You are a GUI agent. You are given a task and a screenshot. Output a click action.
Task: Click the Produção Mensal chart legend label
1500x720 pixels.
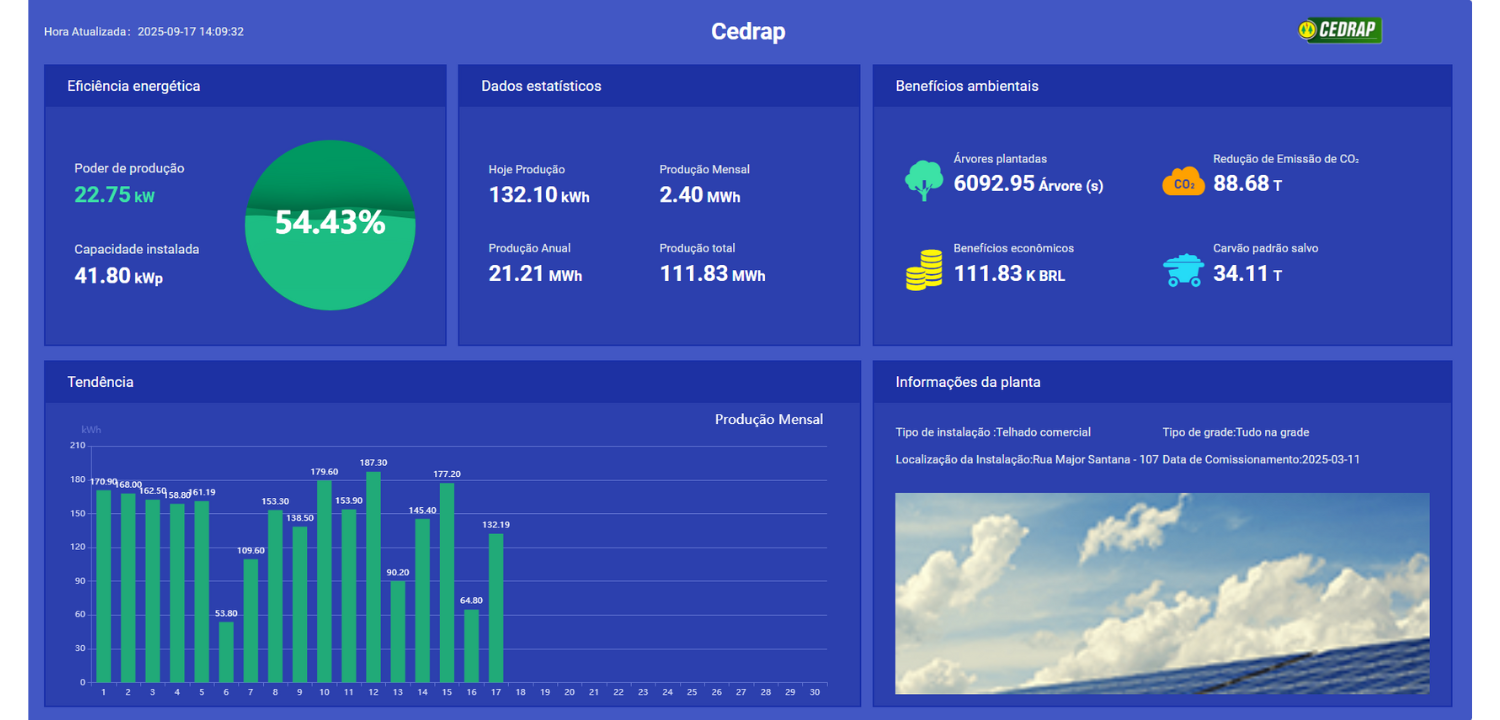point(768,420)
